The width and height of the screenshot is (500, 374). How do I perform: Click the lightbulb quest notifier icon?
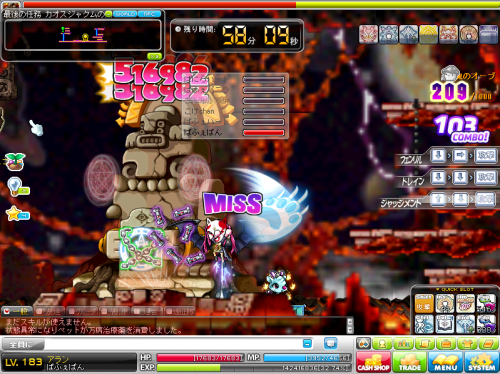click(18, 186)
